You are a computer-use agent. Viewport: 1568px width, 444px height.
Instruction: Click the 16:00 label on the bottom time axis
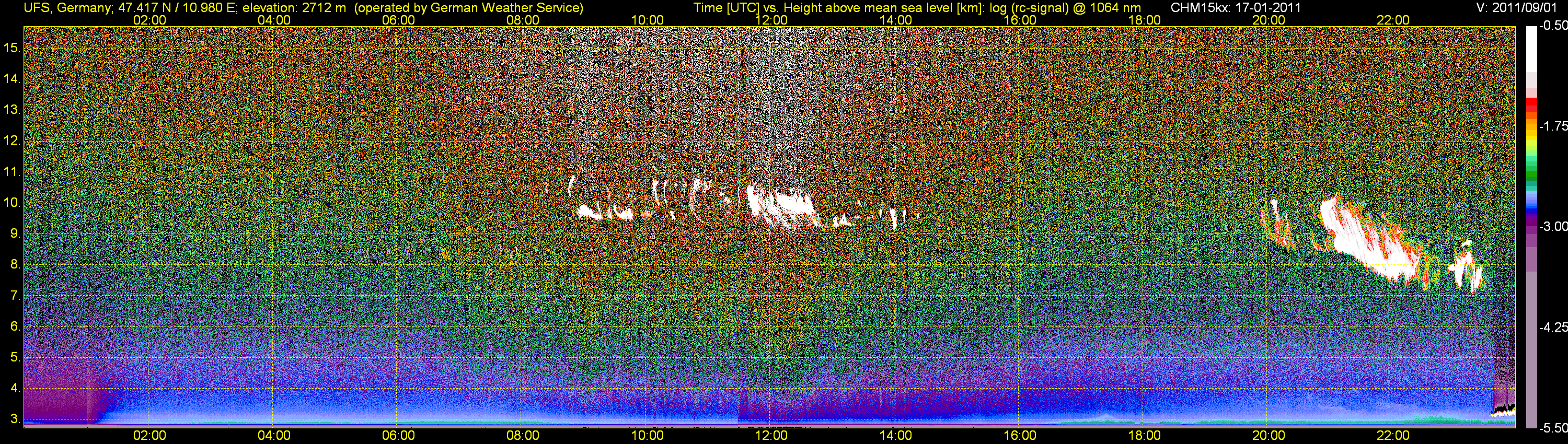[1020, 436]
